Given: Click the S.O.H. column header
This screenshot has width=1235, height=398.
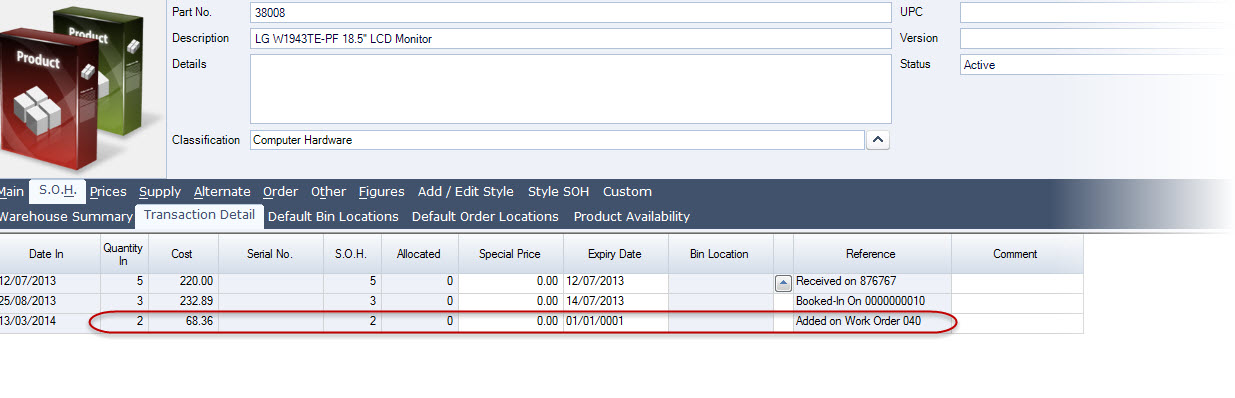Looking at the screenshot, I should pyautogui.click(x=352, y=254).
